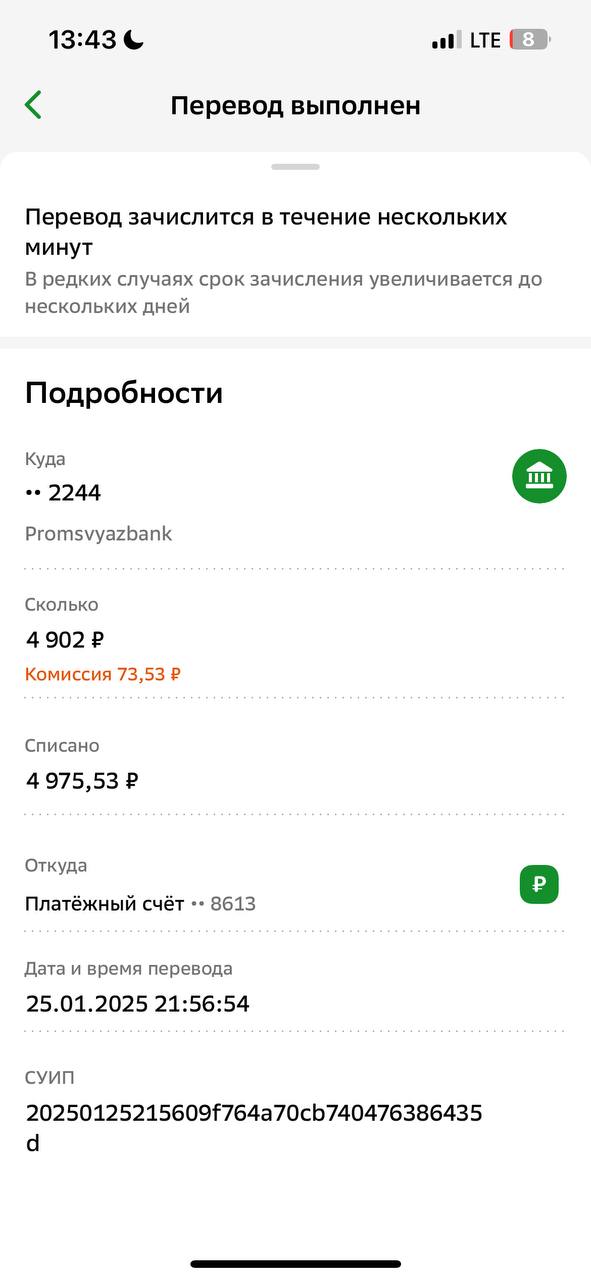591x1280 pixels.
Task: Select the 'Платёжный счёт 8613' source row
Action: tap(295, 885)
